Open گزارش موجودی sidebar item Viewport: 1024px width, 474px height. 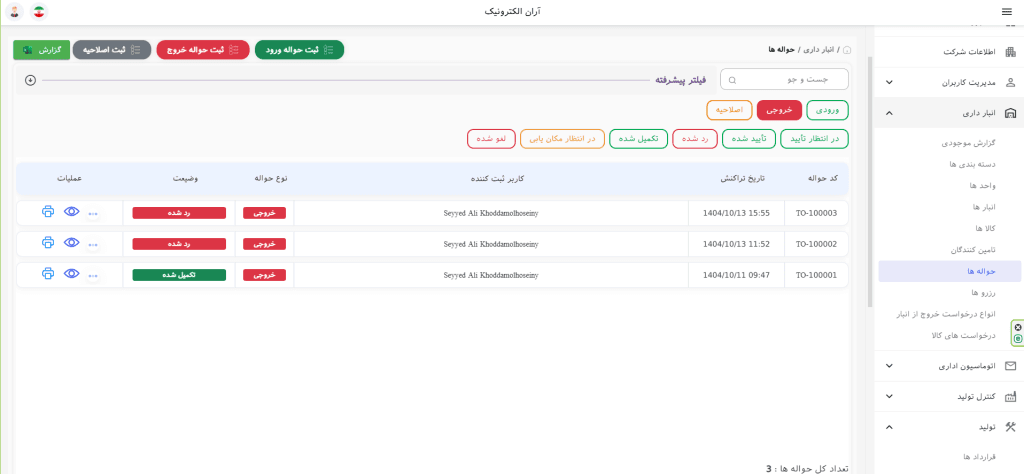click(x=968, y=143)
